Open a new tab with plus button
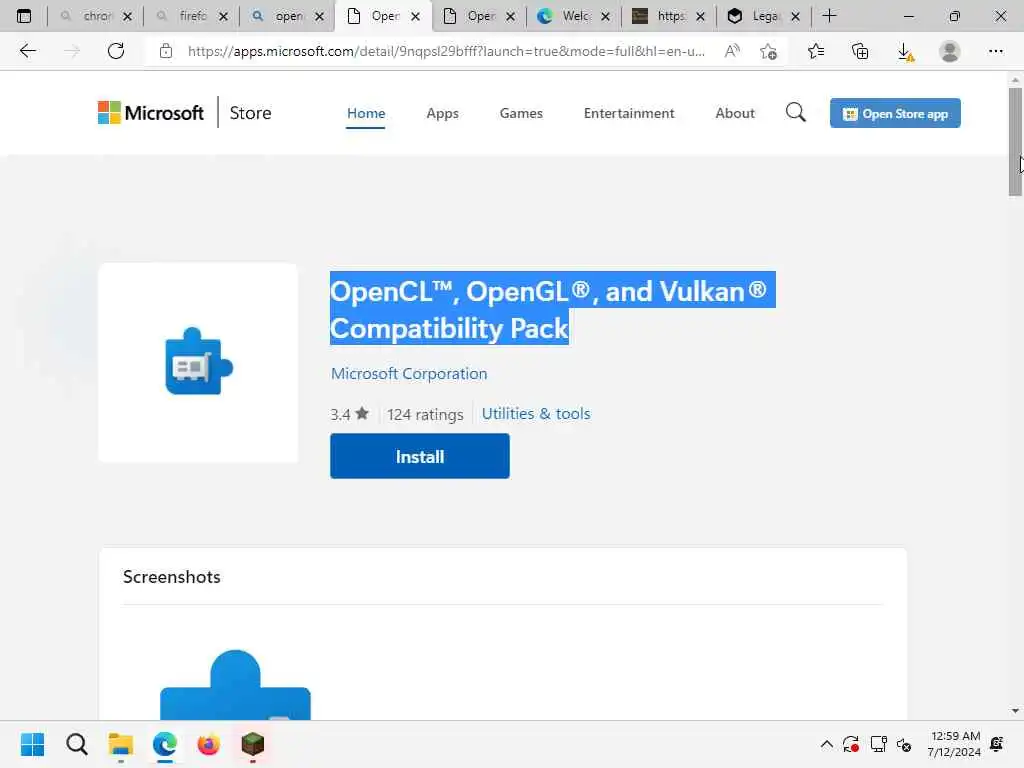 829,16
